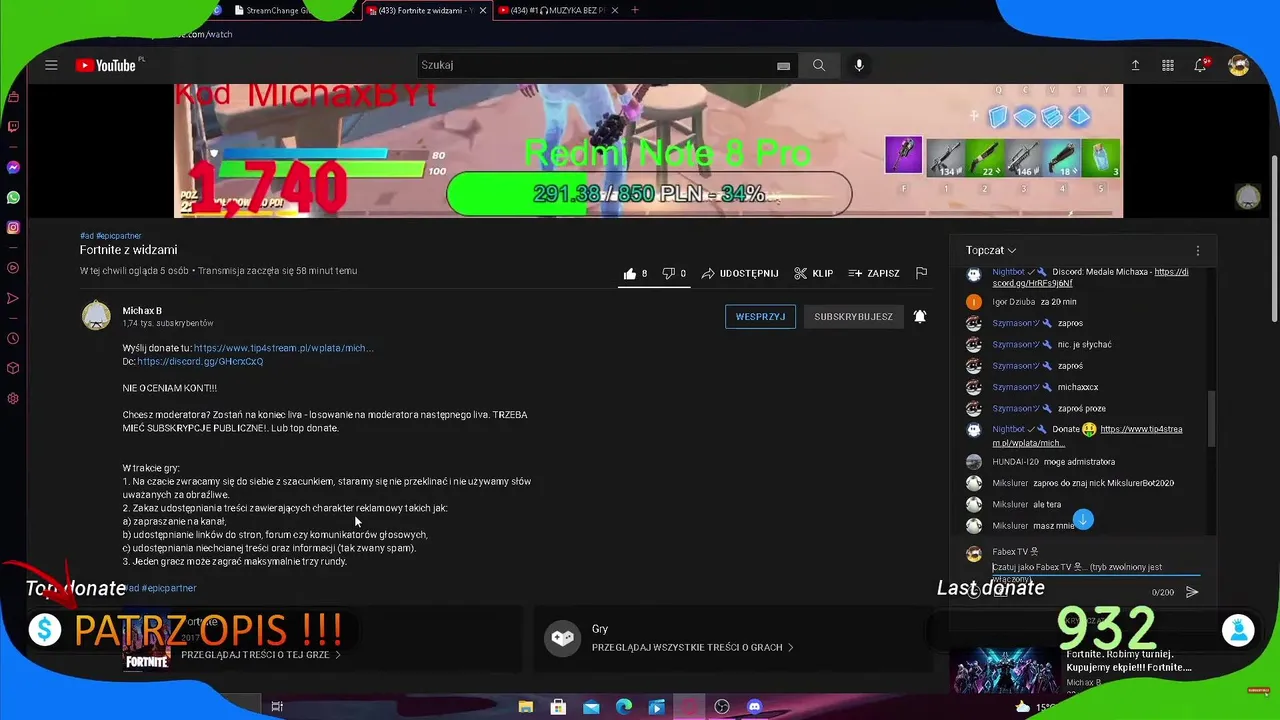Screen dimensions: 1280x720
Task: Click the search magnifier button
Action: 819,65
